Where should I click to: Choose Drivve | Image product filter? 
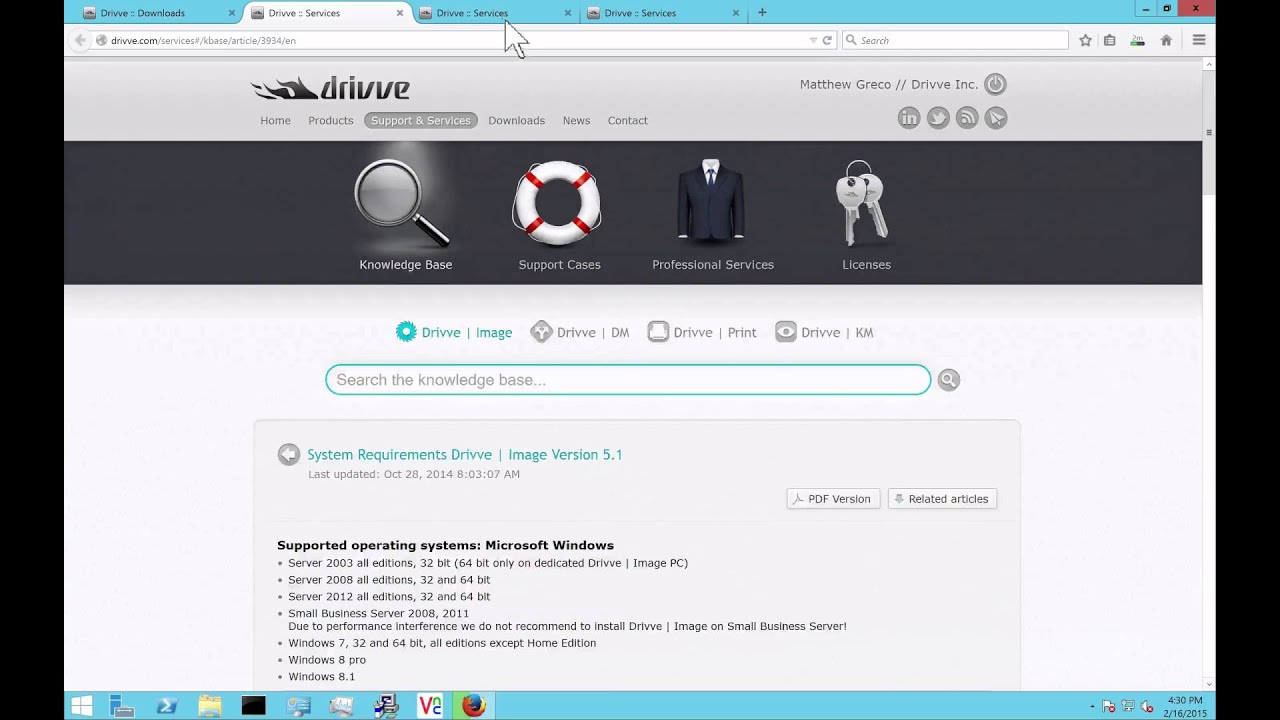[454, 333]
